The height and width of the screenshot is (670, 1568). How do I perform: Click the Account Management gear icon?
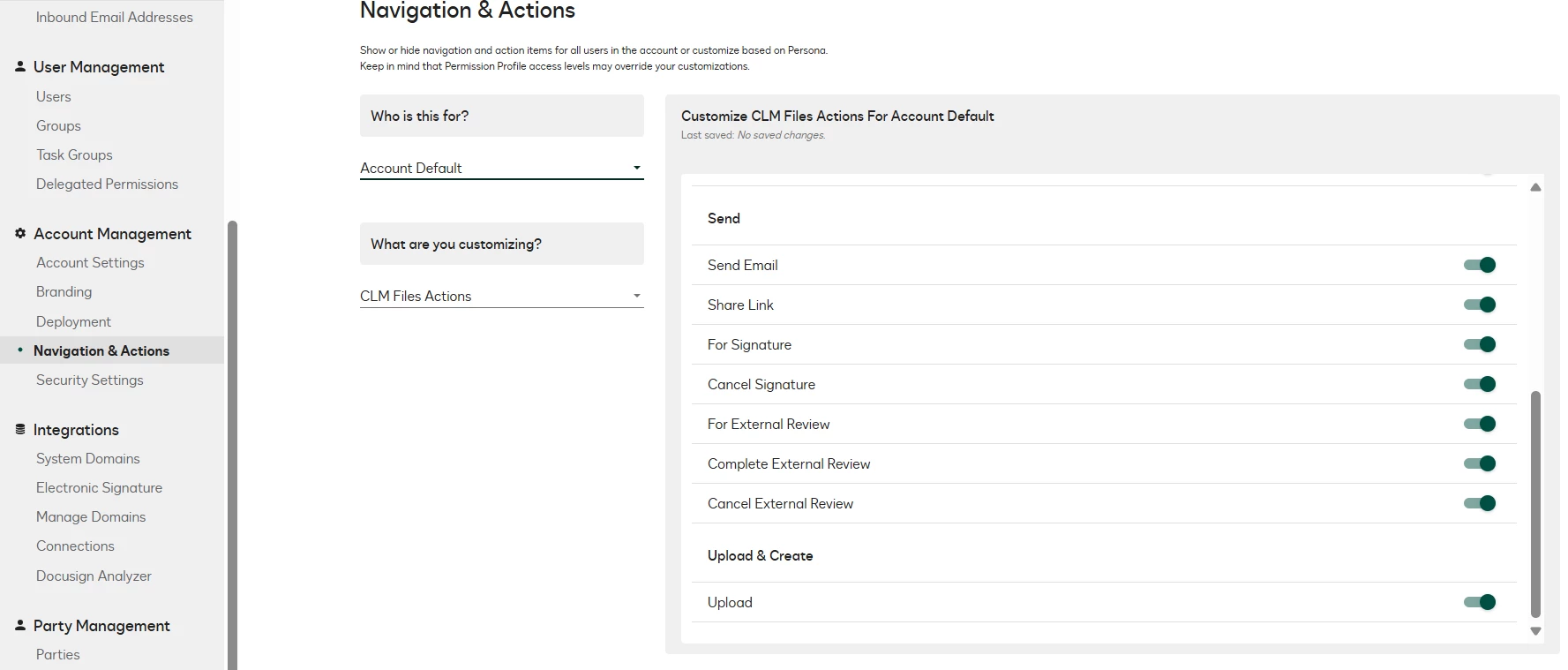tap(20, 233)
